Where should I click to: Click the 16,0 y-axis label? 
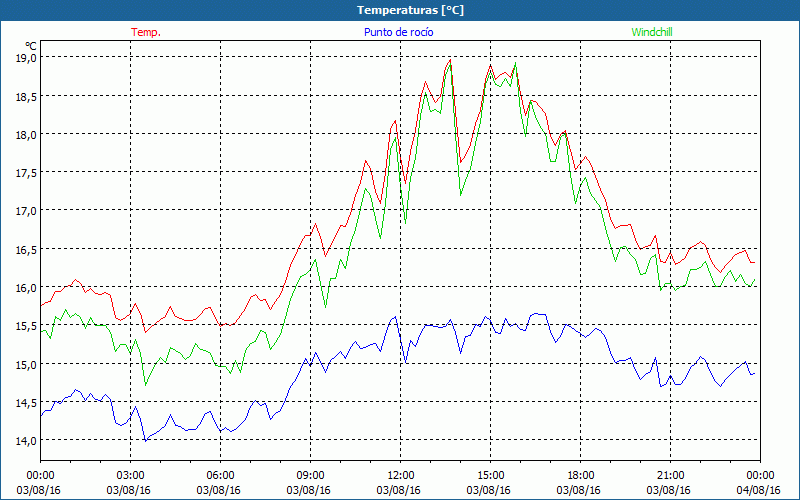(x=26, y=288)
